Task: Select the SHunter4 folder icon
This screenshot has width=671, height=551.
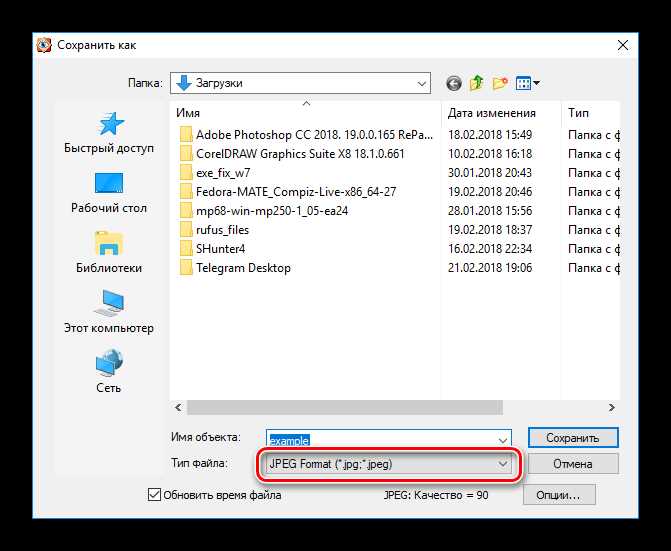Action: tap(186, 249)
